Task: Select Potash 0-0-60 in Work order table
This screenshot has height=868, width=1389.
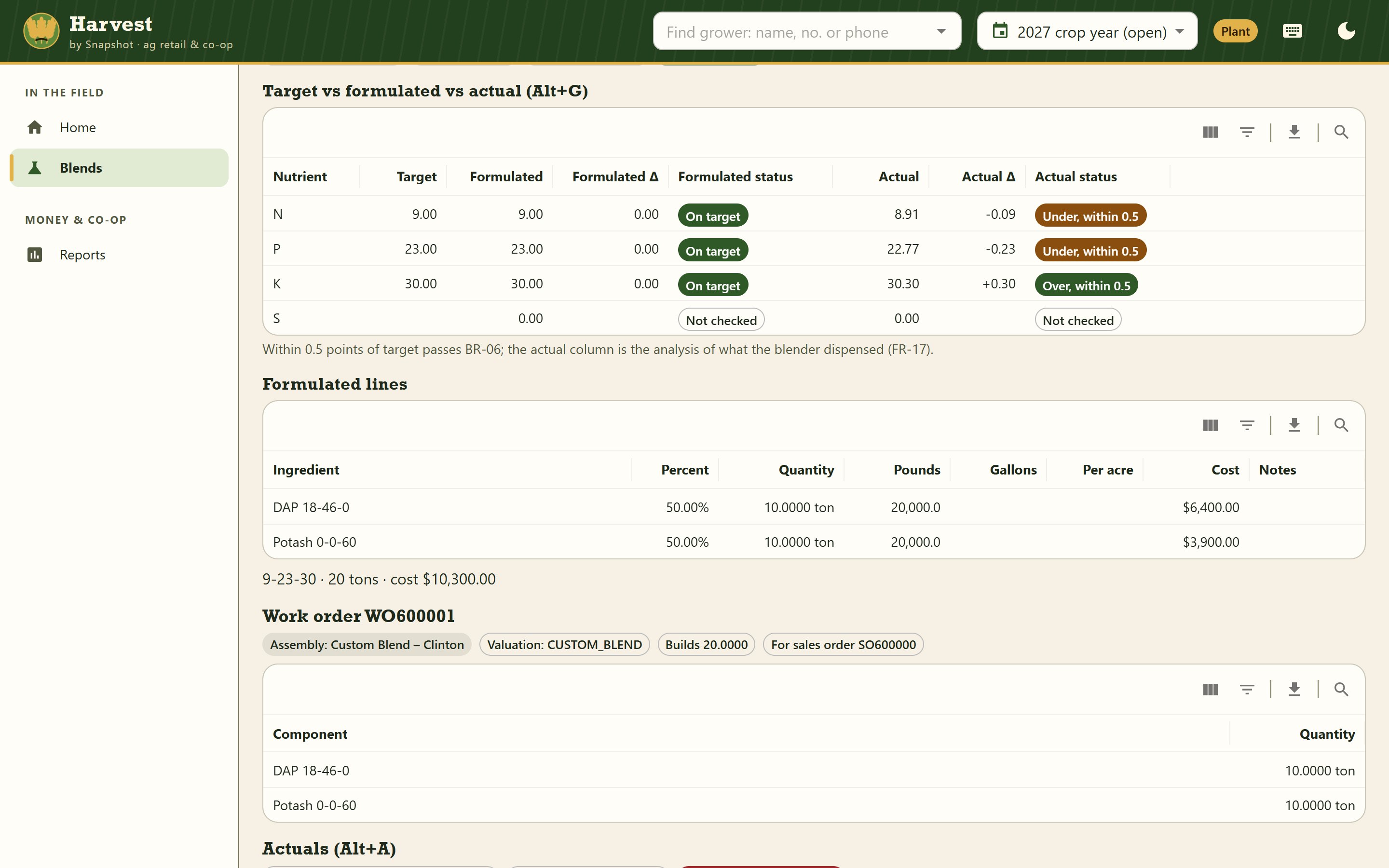Action: [x=314, y=805]
